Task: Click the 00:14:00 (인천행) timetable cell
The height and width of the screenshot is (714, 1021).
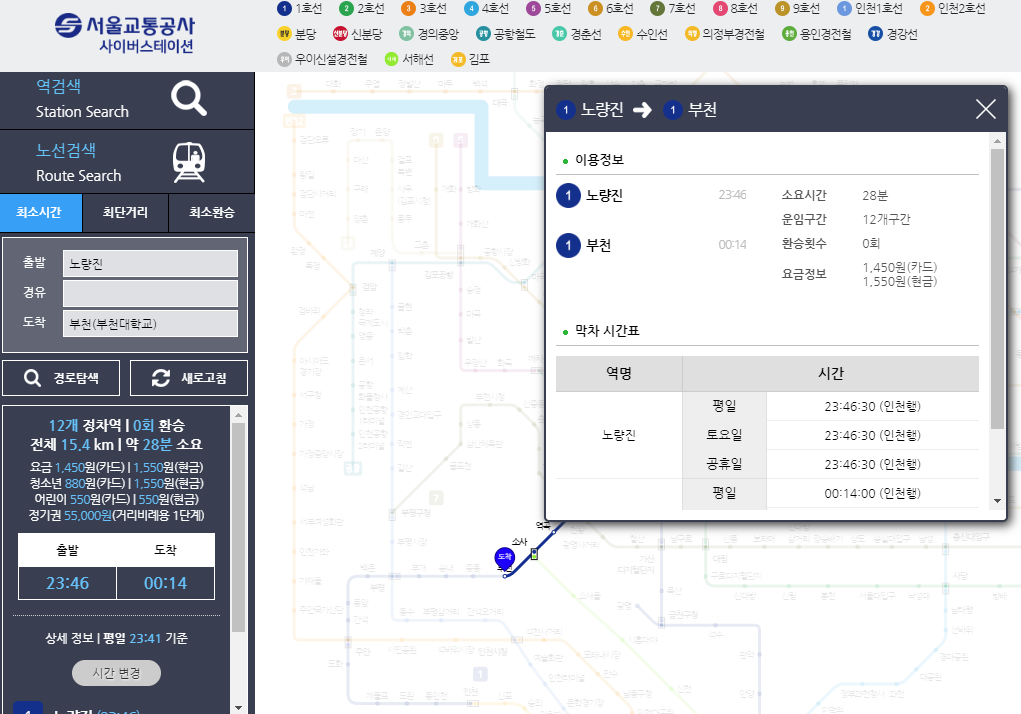Action: (x=873, y=493)
